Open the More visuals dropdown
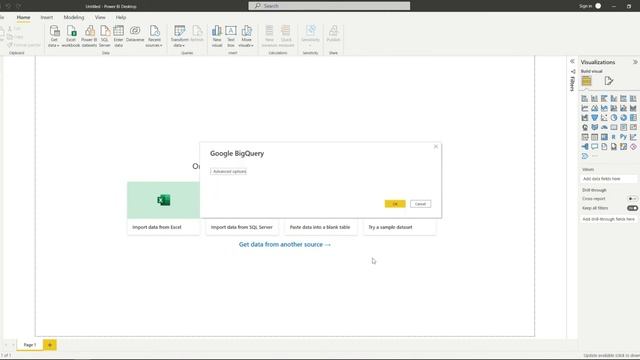The image size is (640, 360). pyautogui.click(x=246, y=36)
